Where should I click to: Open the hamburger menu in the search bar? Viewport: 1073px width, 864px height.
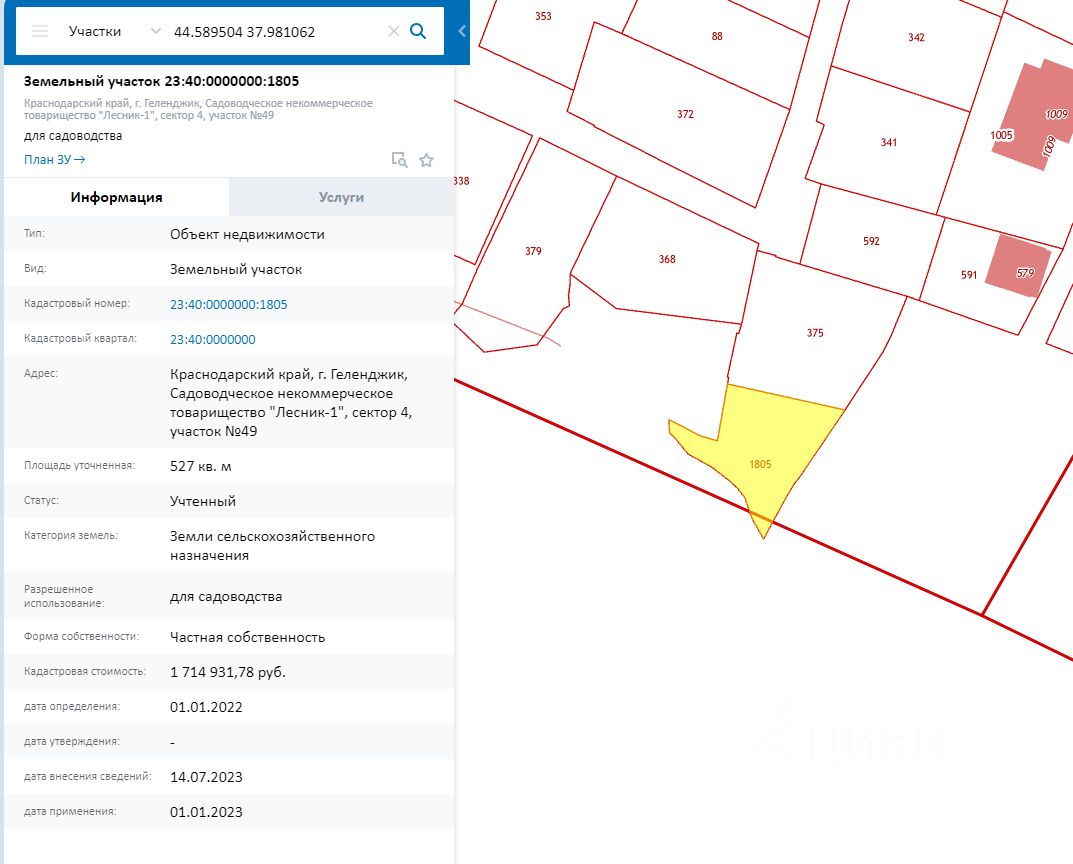[x=40, y=31]
